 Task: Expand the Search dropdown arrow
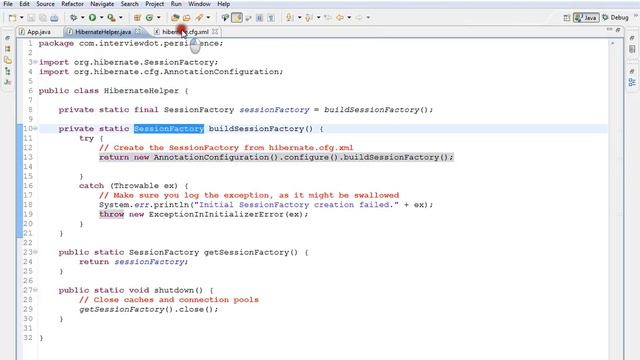(208, 18)
